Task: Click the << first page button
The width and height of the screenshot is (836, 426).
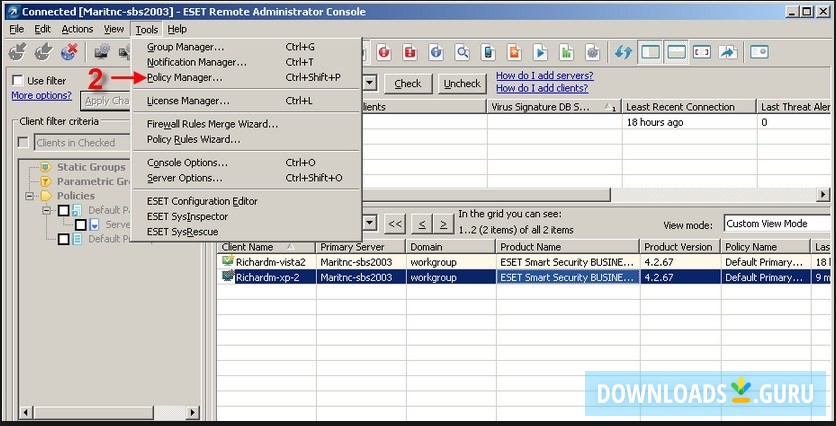Action: (x=395, y=223)
